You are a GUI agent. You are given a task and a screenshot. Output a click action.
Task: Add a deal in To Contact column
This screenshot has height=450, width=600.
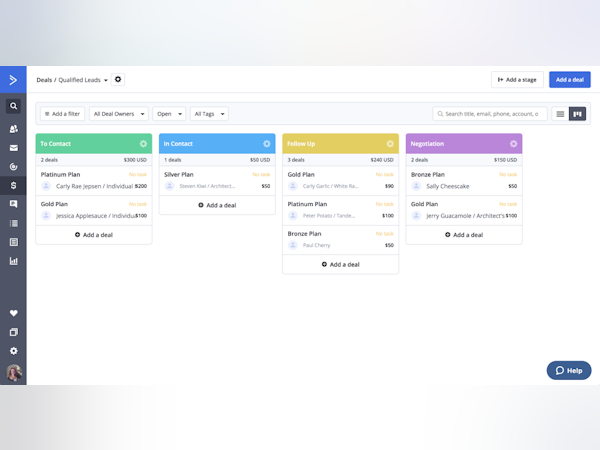pyautogui.click(x=94, y=235)
